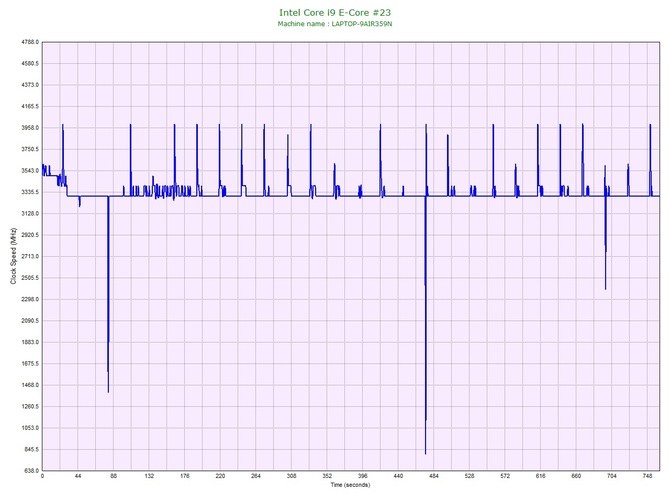
Task: Click the 132 x-axis tick label
Action: pos(149,476)
